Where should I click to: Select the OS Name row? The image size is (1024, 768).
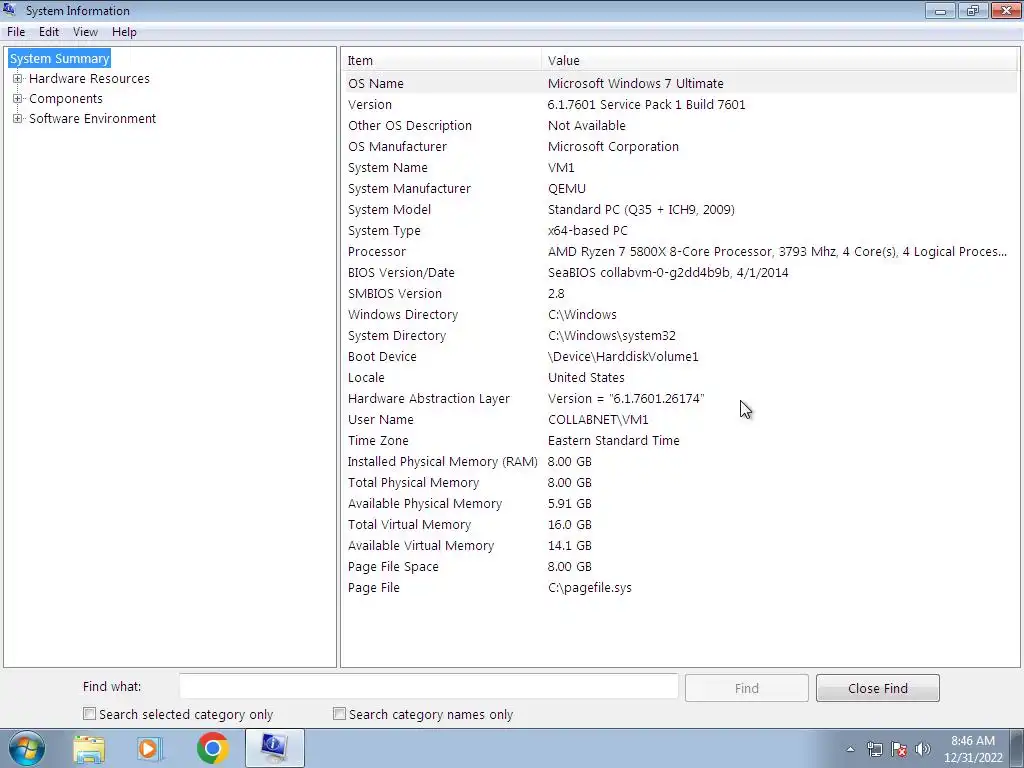click(x=680, y=84)
